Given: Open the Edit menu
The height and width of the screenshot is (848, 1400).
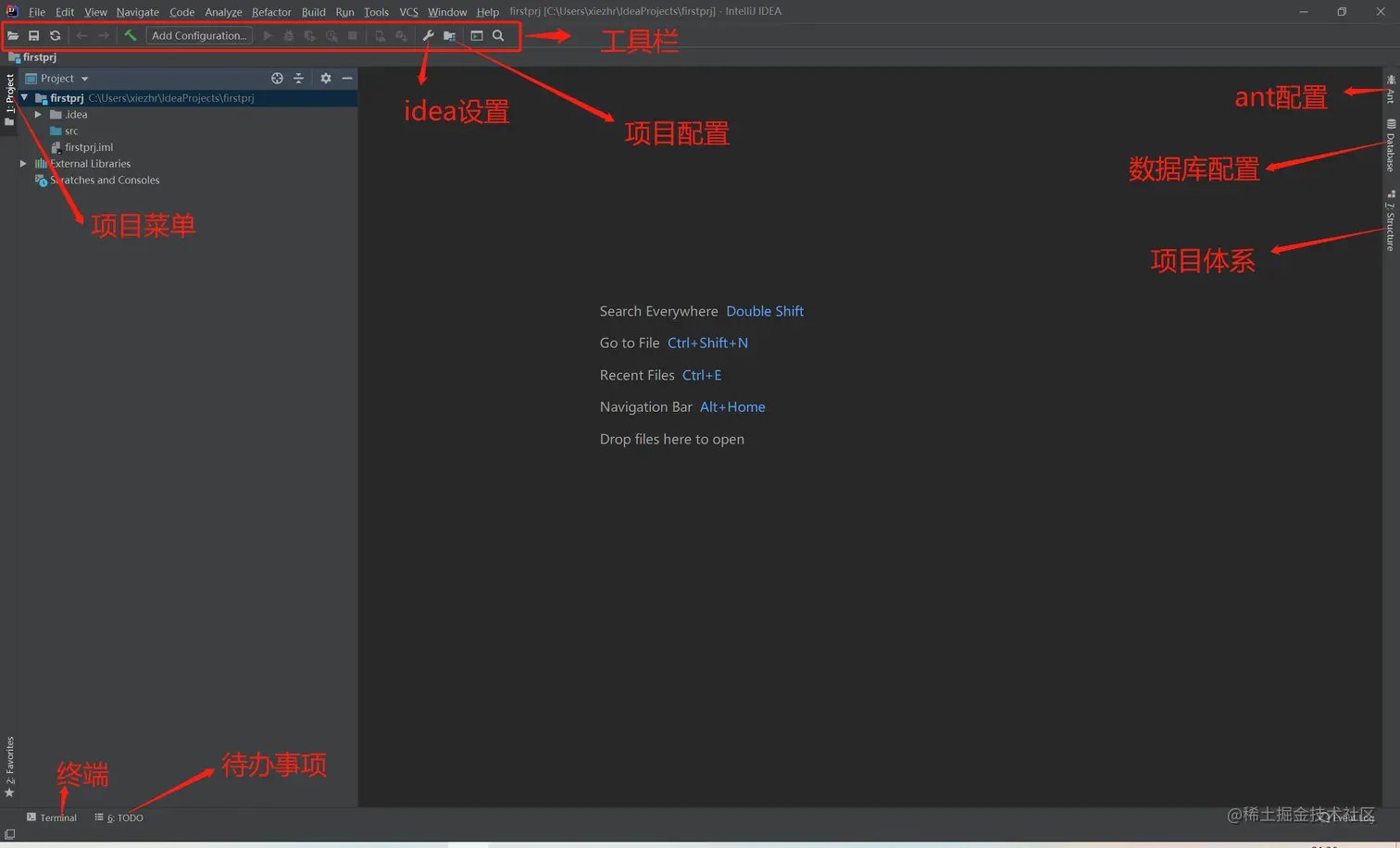Looking at the screenshot, I should tap(65, 12).
